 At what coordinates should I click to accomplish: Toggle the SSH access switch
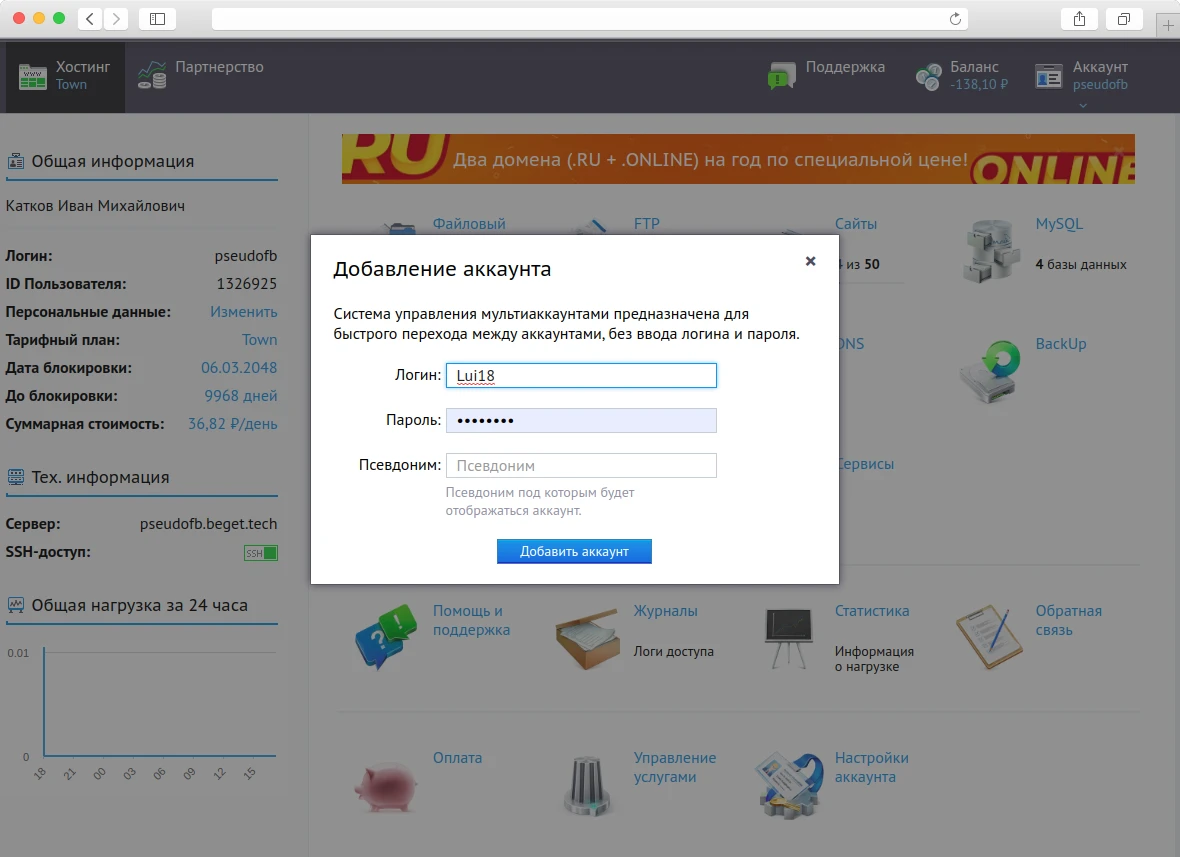point(261,553)
